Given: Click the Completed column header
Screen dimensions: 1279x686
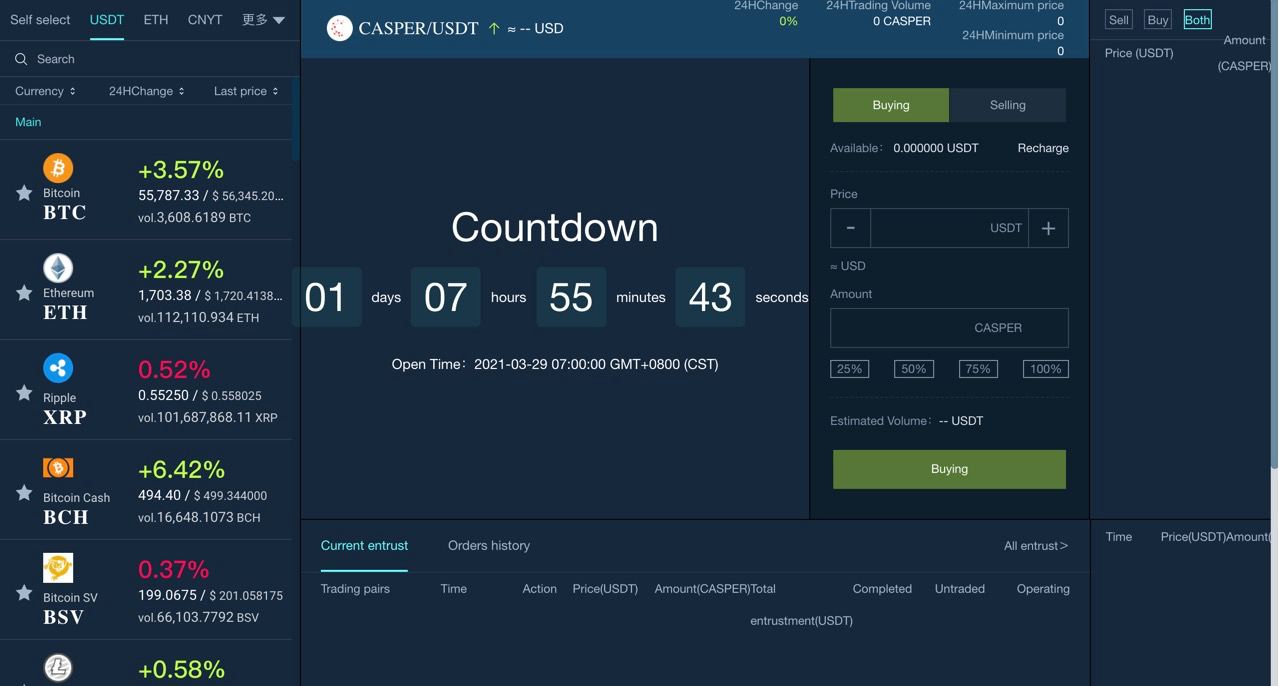Looking at the screenshot, I should (882, 589).
